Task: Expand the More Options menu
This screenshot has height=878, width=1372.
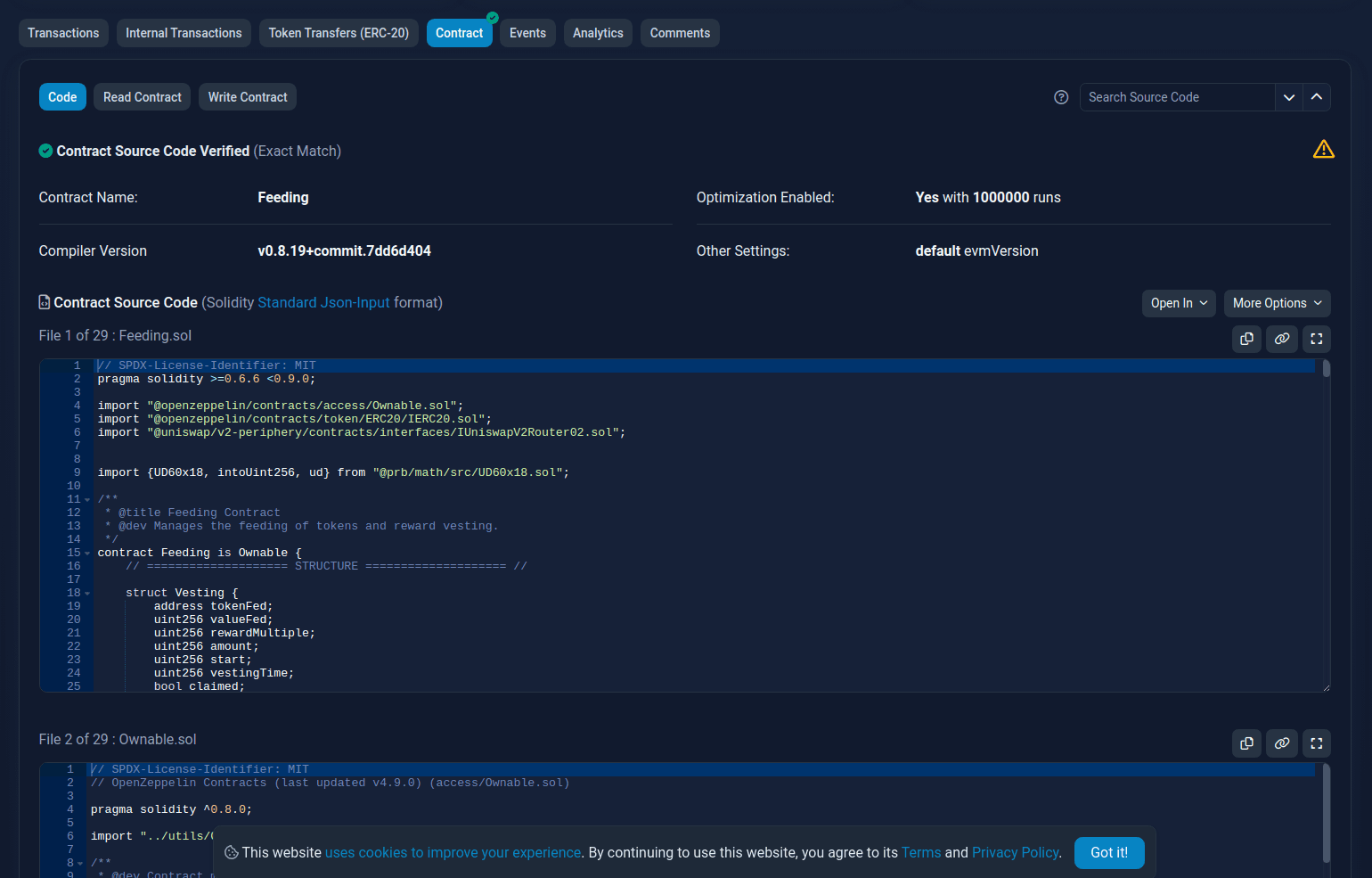Action: (x=1277, y=303)
